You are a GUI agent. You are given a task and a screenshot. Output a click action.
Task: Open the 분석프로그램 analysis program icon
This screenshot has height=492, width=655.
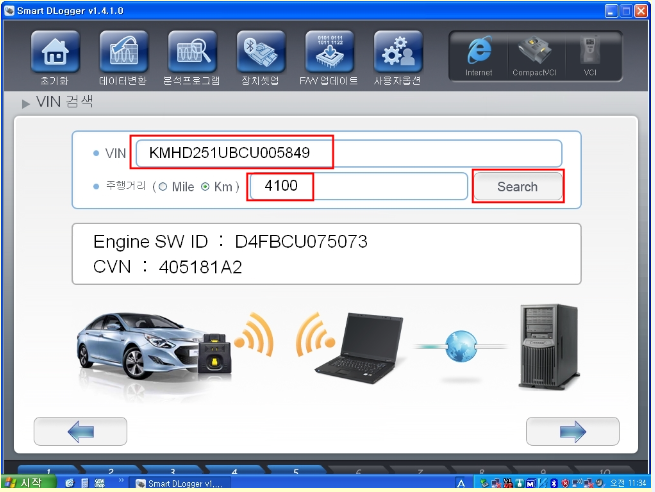coord(192,51)
